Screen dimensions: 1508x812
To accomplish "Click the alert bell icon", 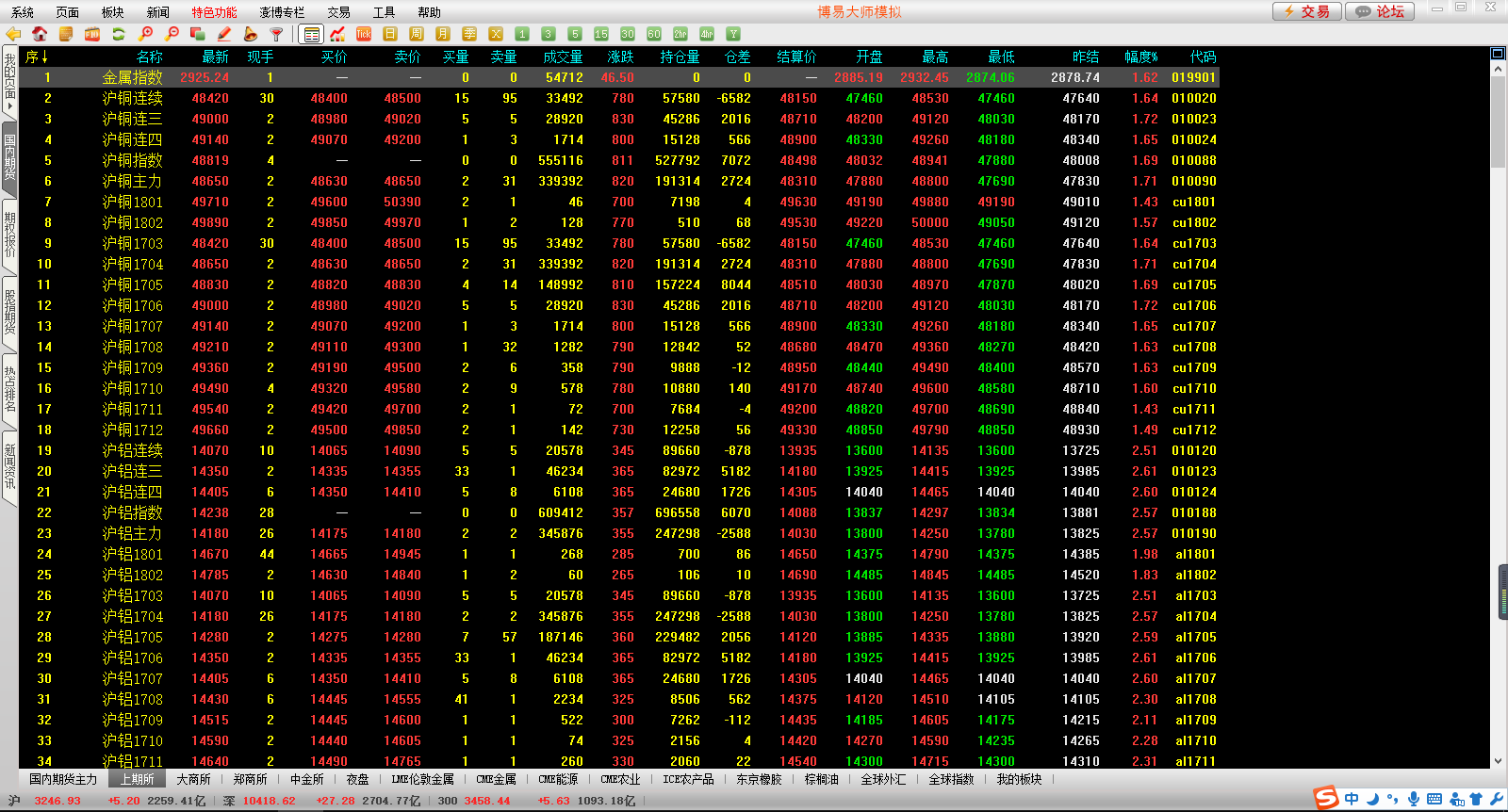I will (250, 34).
